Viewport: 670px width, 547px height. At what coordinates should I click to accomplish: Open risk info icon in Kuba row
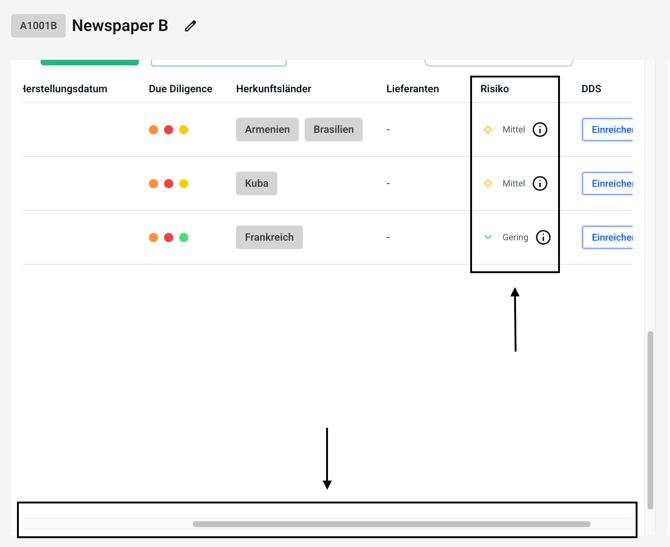click(x=540, y=184)
